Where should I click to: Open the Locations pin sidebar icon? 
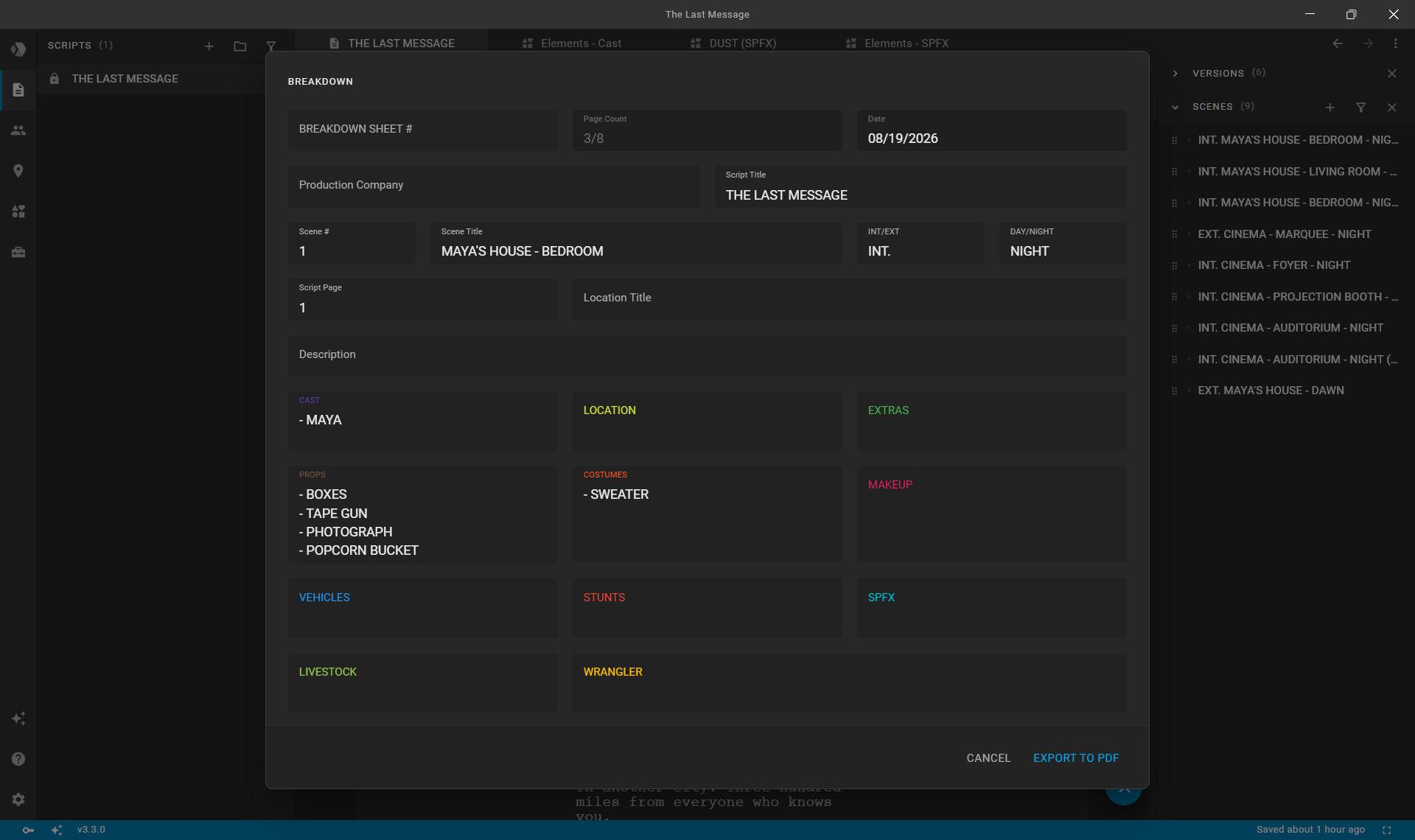tap(18, 171)
